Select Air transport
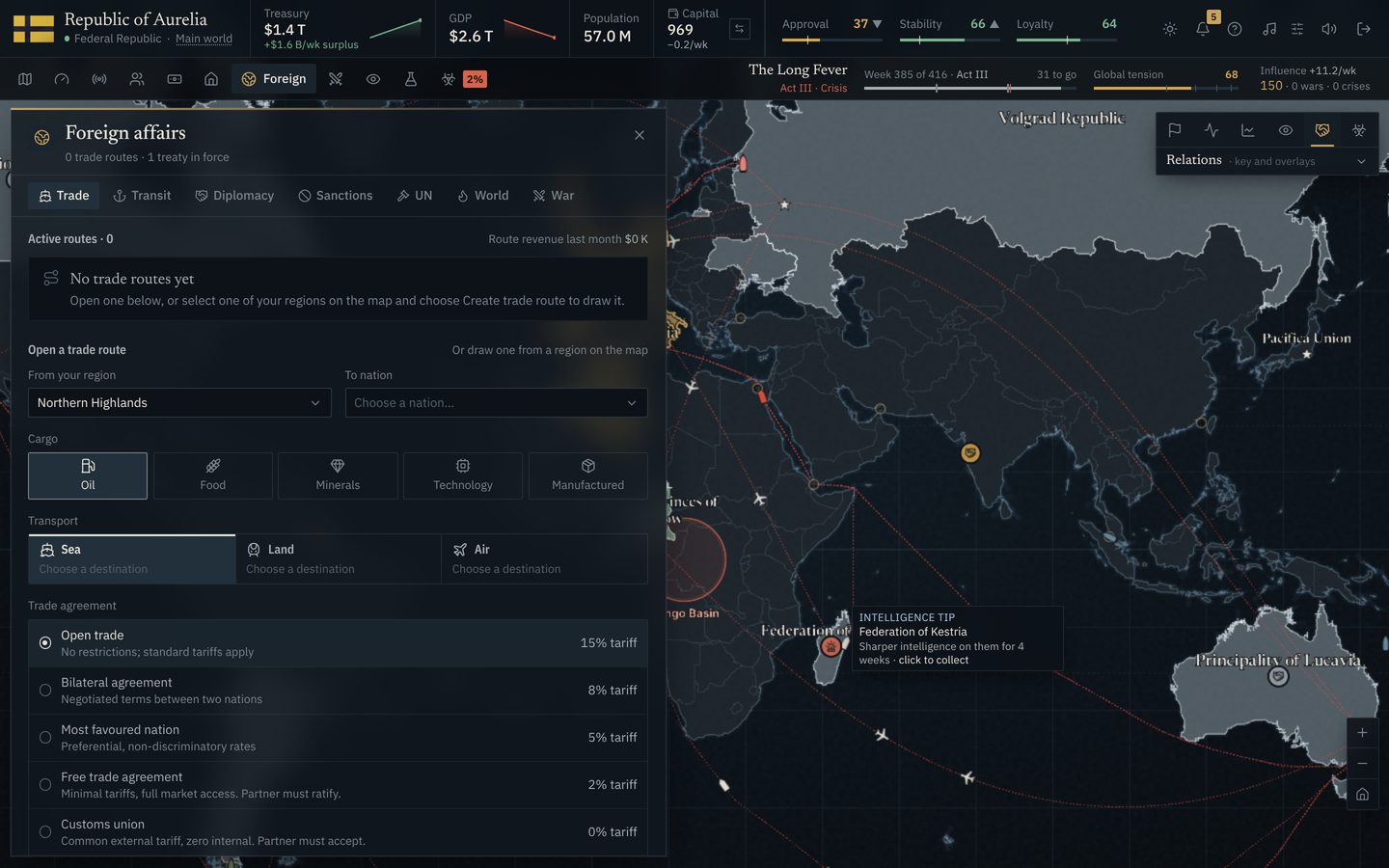 coord(544,559)
